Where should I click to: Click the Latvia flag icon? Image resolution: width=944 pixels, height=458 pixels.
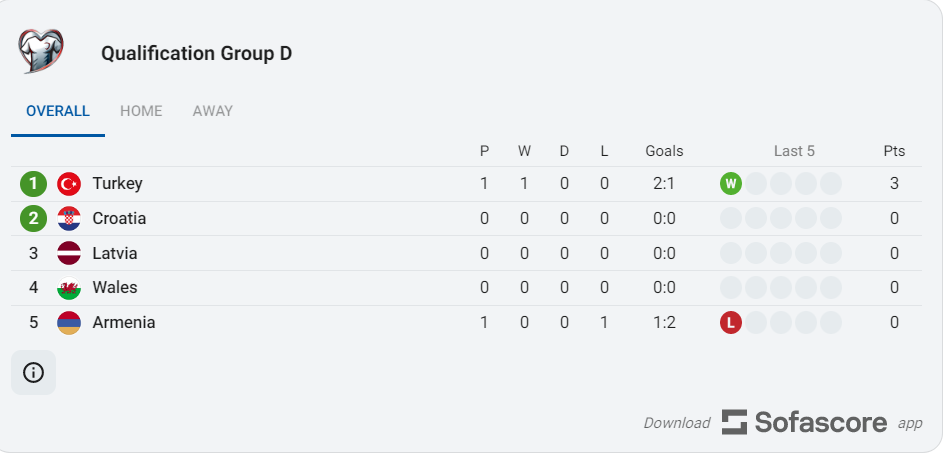[x=69, y=253]
